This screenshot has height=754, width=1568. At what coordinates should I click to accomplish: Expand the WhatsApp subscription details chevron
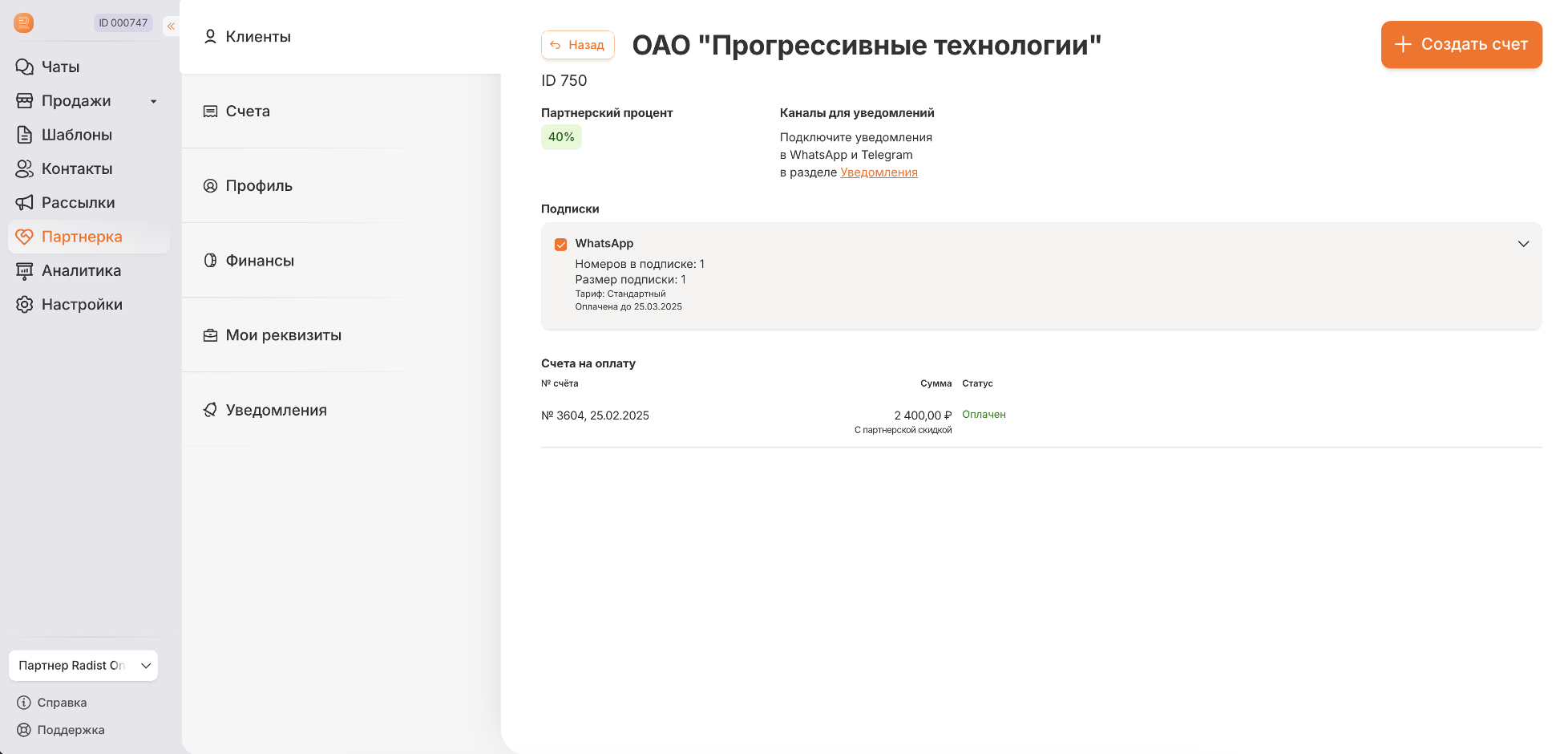point(1523,244)
